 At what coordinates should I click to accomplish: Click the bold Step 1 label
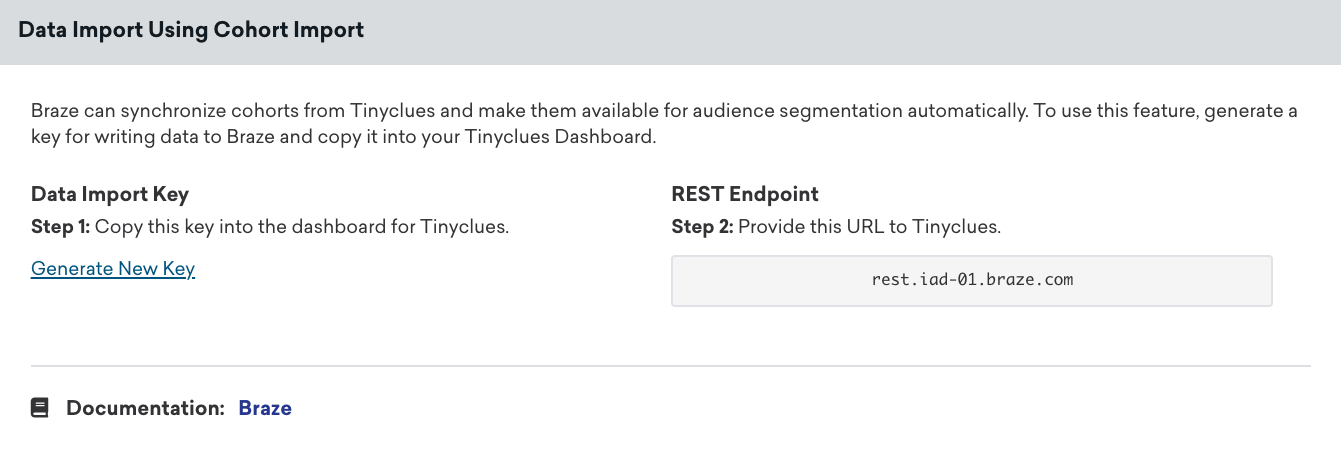pyautogui.click(x=61, y=227)
